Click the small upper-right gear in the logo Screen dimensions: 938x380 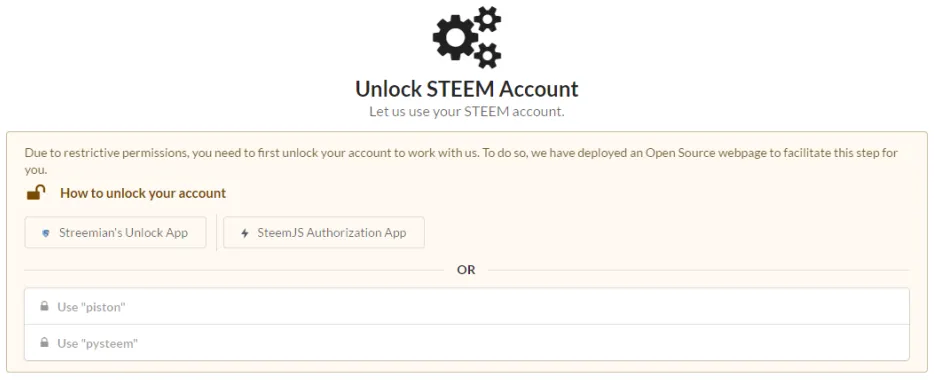pyautogui.click(x=488, y=19)
